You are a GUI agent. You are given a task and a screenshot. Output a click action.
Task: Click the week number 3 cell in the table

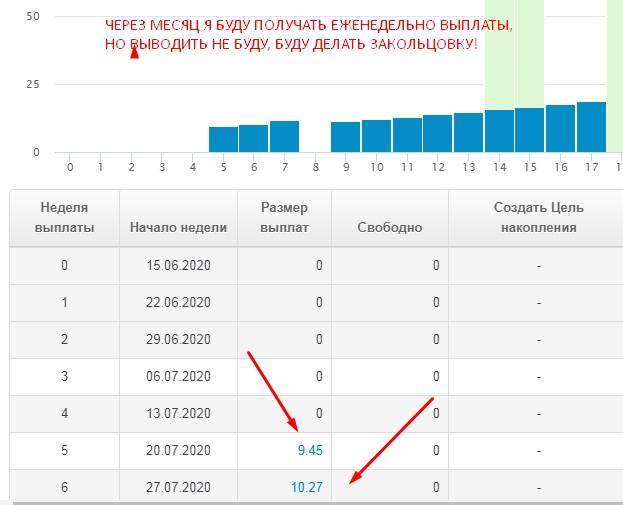click(64, 376)
